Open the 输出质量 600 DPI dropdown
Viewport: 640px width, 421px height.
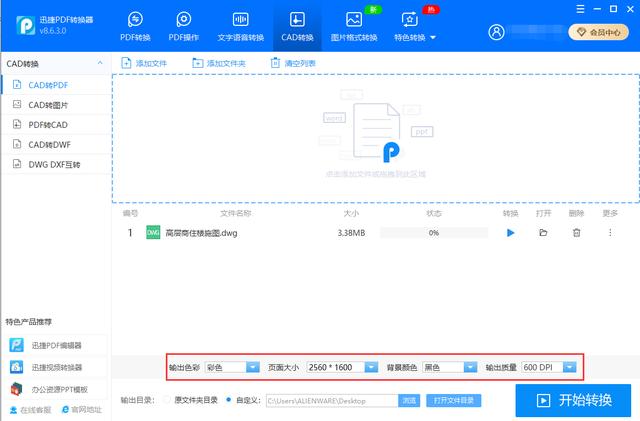click(549, 367)
